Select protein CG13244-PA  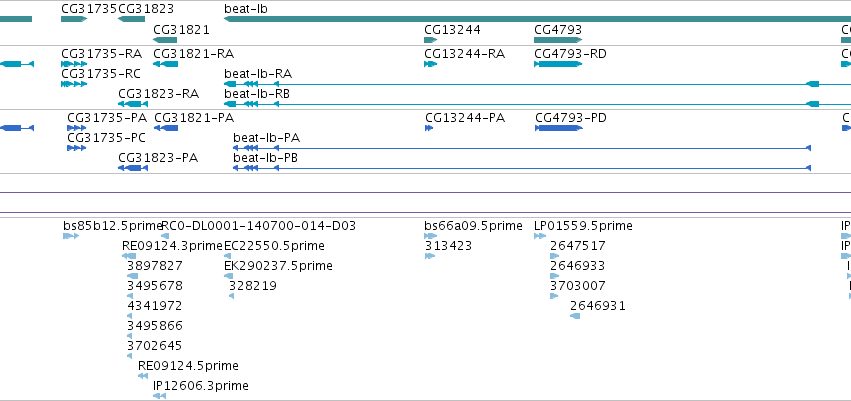pyautogui.click(x=429, y=128)
